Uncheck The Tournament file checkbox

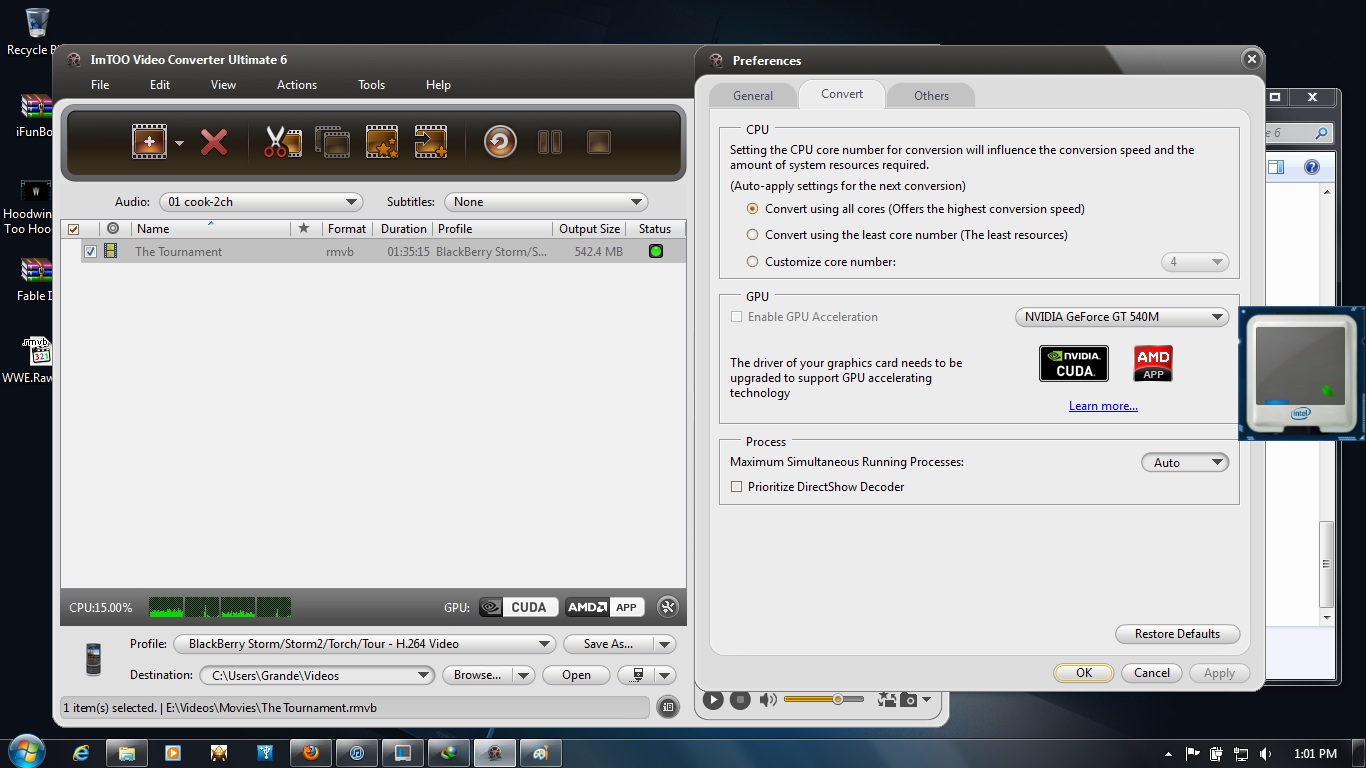(x=91, y=252)
